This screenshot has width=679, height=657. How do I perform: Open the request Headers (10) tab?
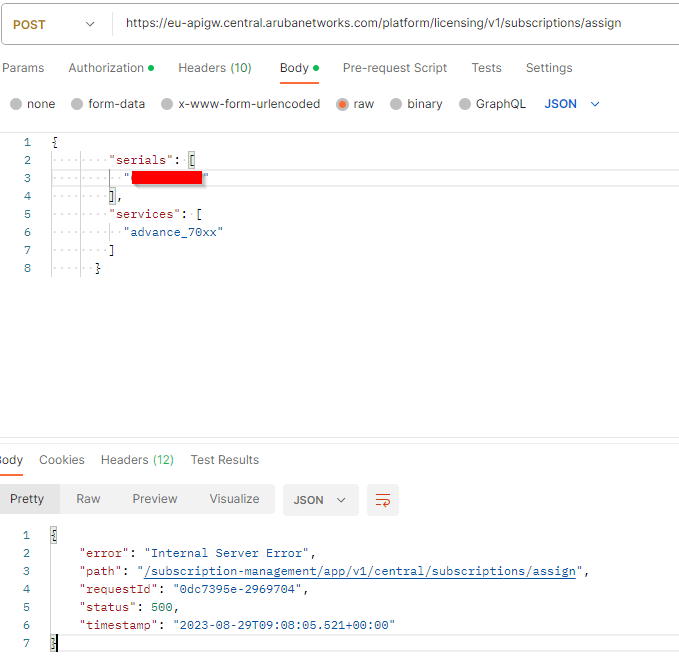215,68
